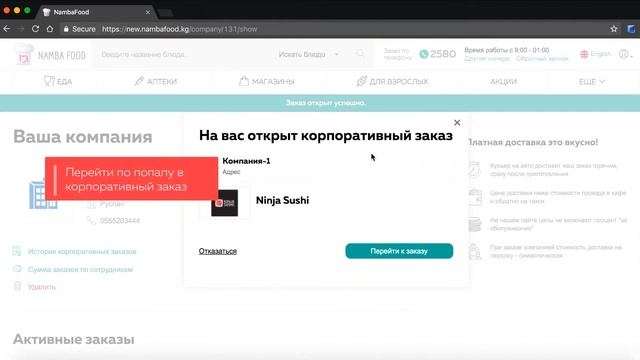The image size is (640, 360).
Task: Open 'Другие номера' link
Action: tap(487, 59)
